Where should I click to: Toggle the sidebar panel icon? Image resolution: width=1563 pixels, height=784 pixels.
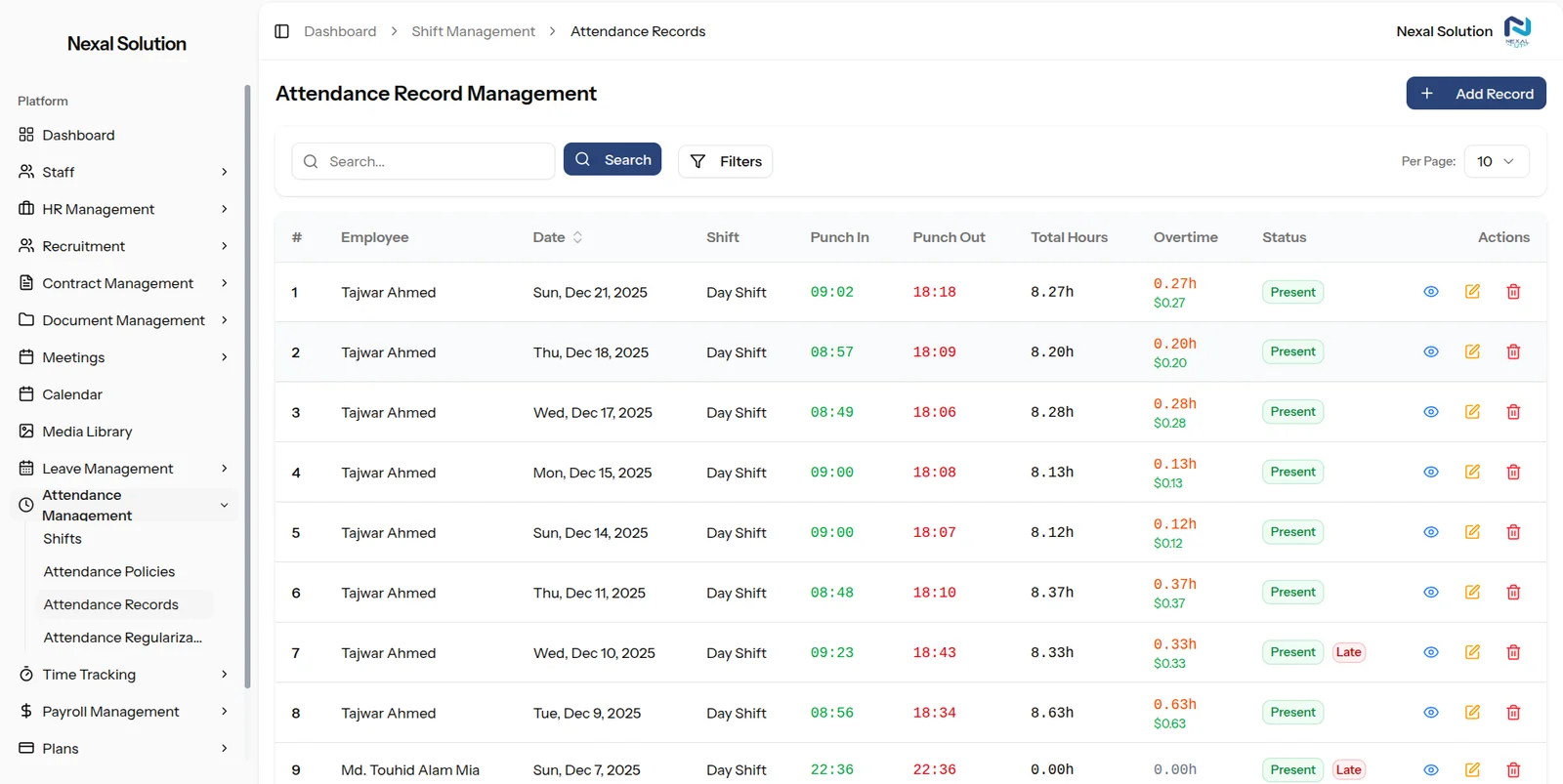[281, 31]
